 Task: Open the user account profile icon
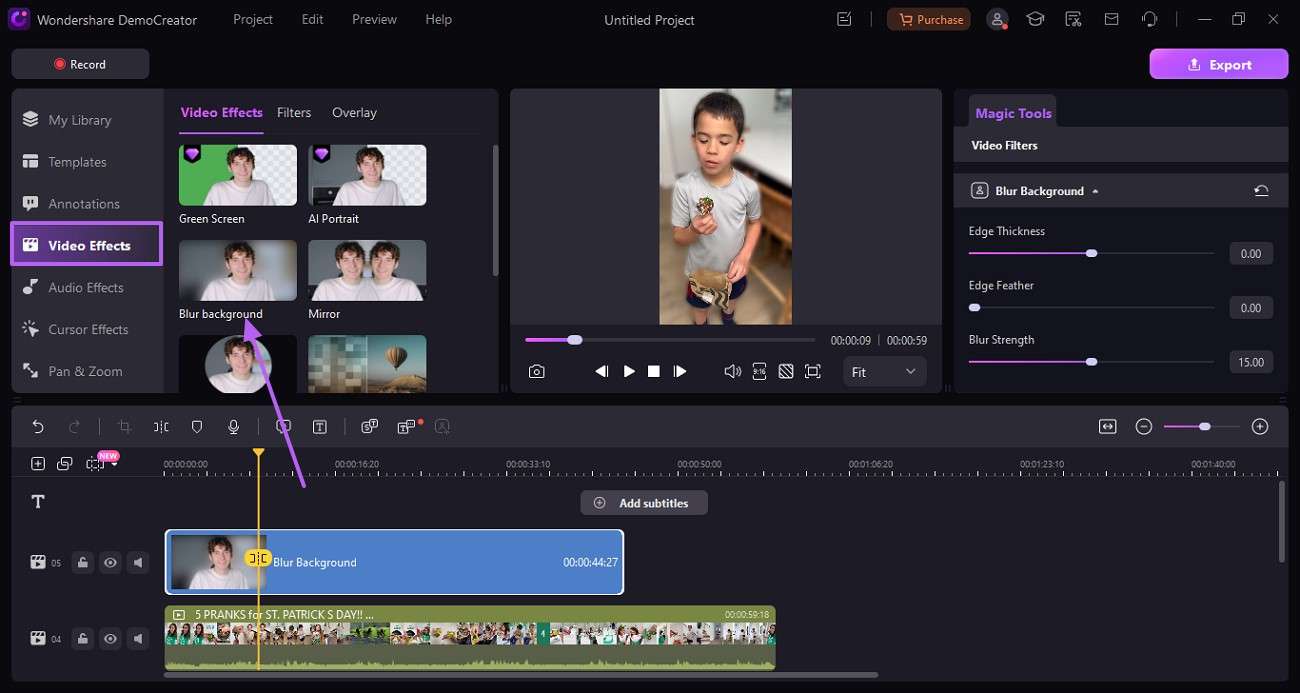pyautogui.click(x=997, y=19)
